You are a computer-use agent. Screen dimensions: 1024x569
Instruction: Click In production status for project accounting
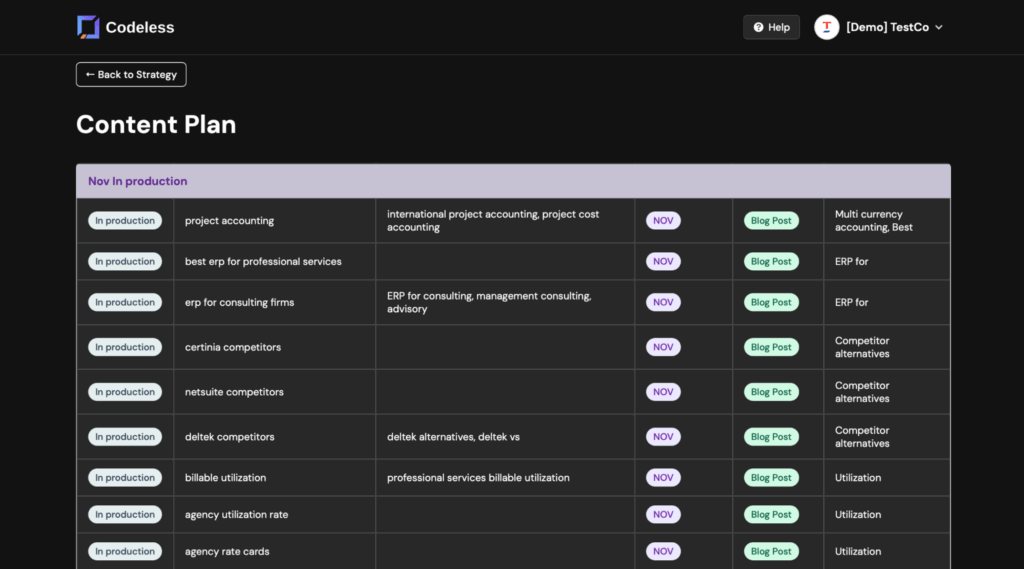pyautogui.click(x=125, y=221)
